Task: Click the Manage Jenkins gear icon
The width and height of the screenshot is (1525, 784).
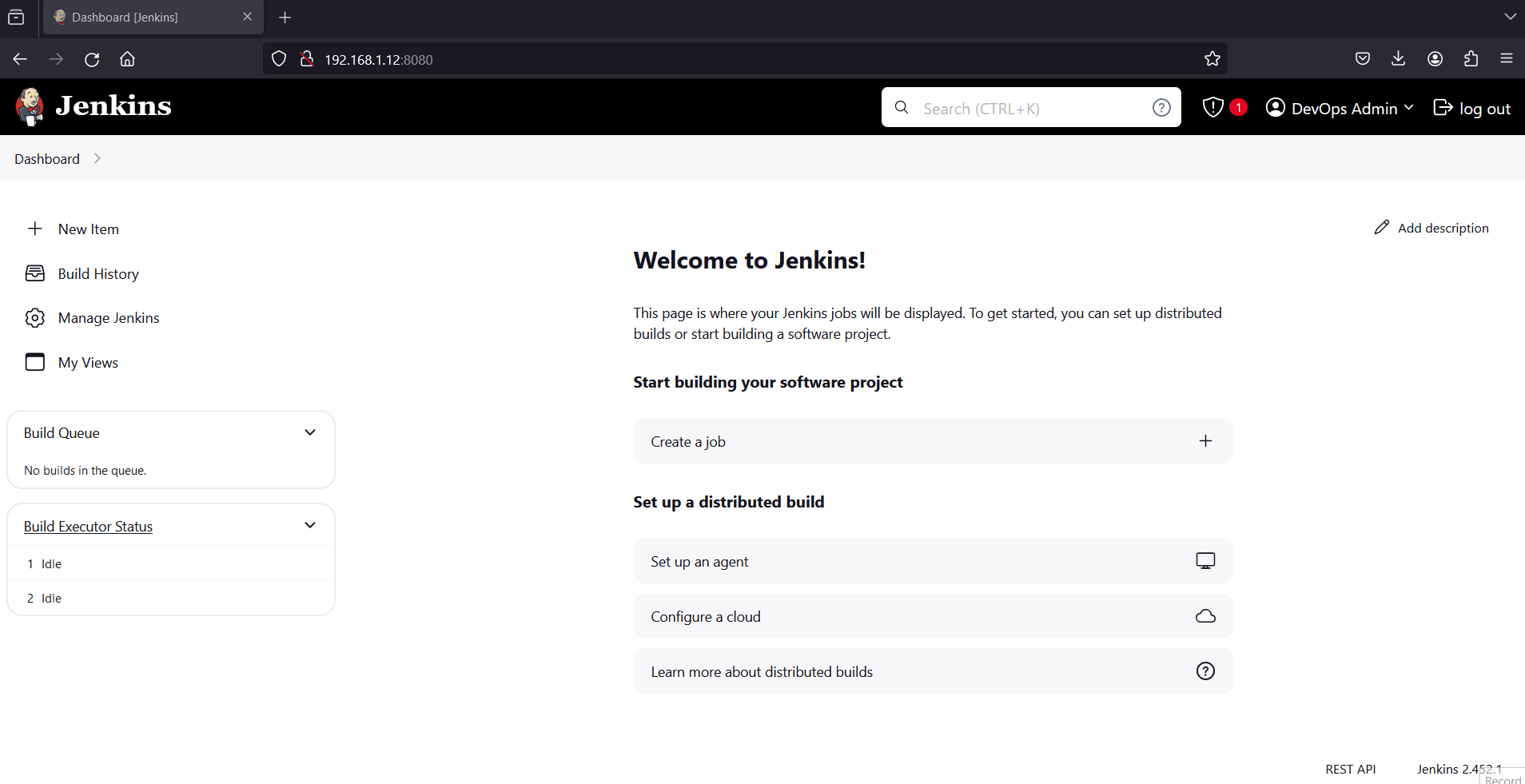Action: 35,318
